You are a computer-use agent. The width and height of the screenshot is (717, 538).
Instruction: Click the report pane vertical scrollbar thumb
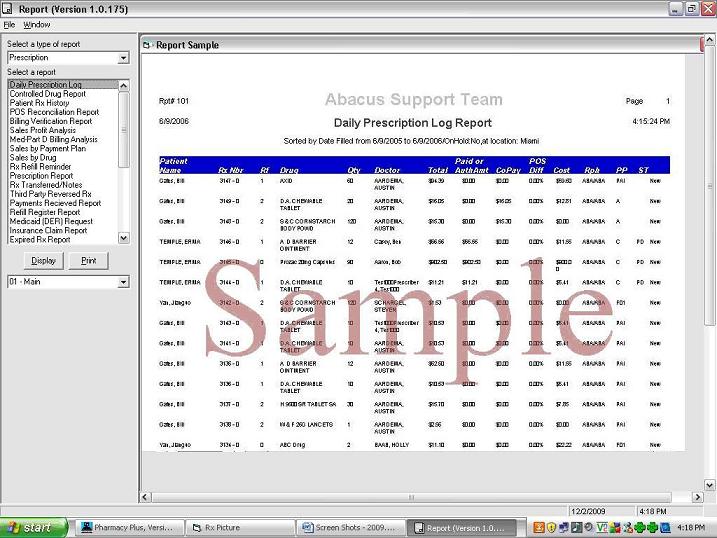tap(709, 186)
